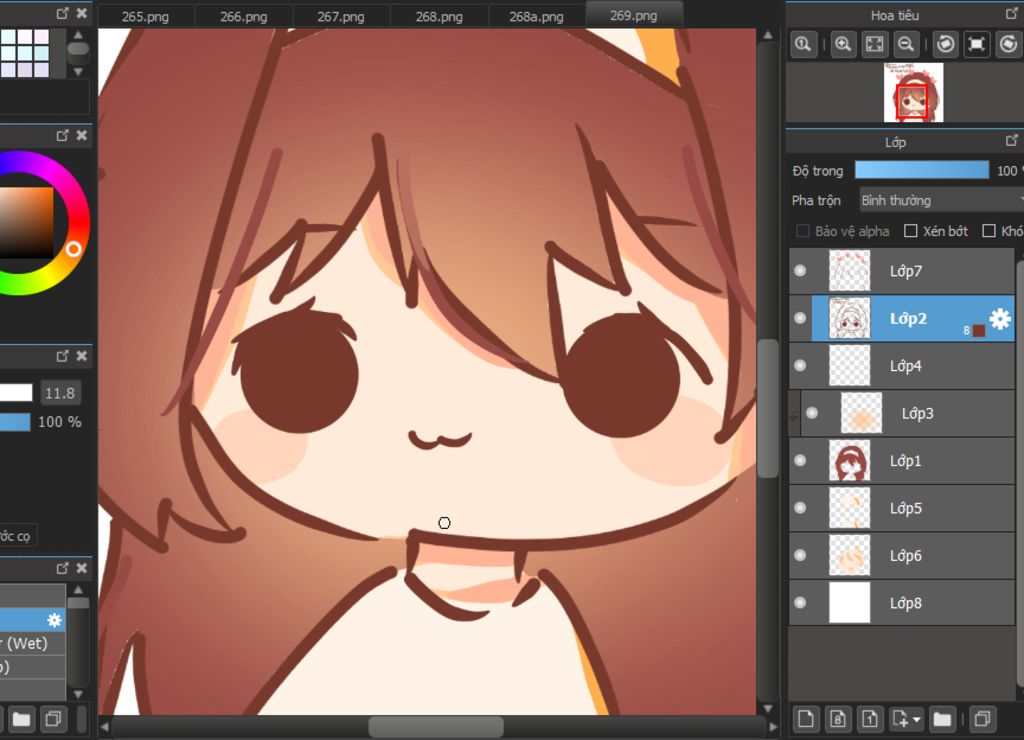Create a new layer folder
Image resolution: width=1024 pixels, height=740 pixels.
pos(942,718)
